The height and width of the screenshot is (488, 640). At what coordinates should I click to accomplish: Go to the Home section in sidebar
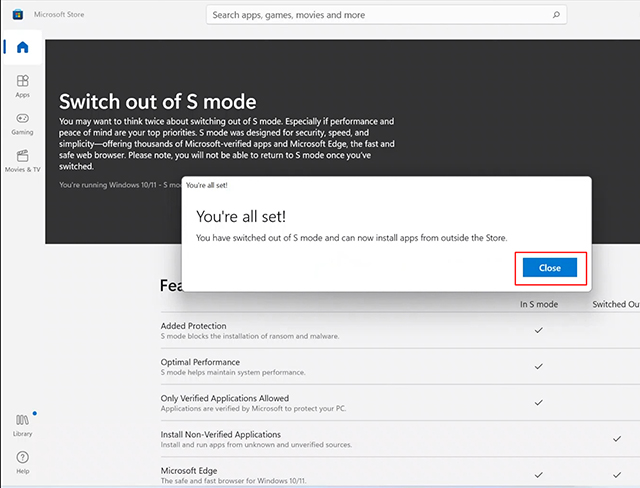click(x=22, y=48)
